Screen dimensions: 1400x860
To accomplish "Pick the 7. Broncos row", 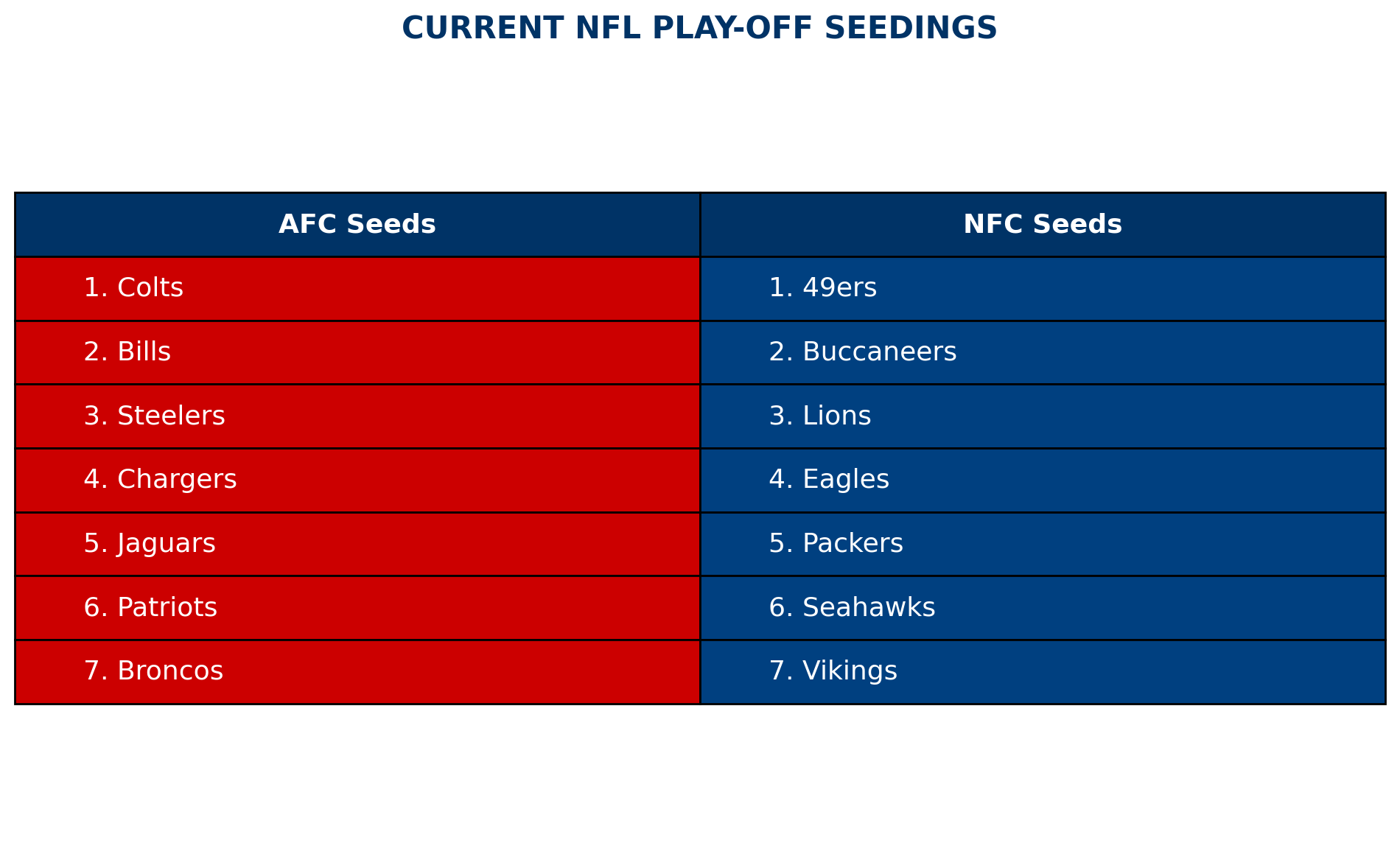I will [x=153, y=671].
